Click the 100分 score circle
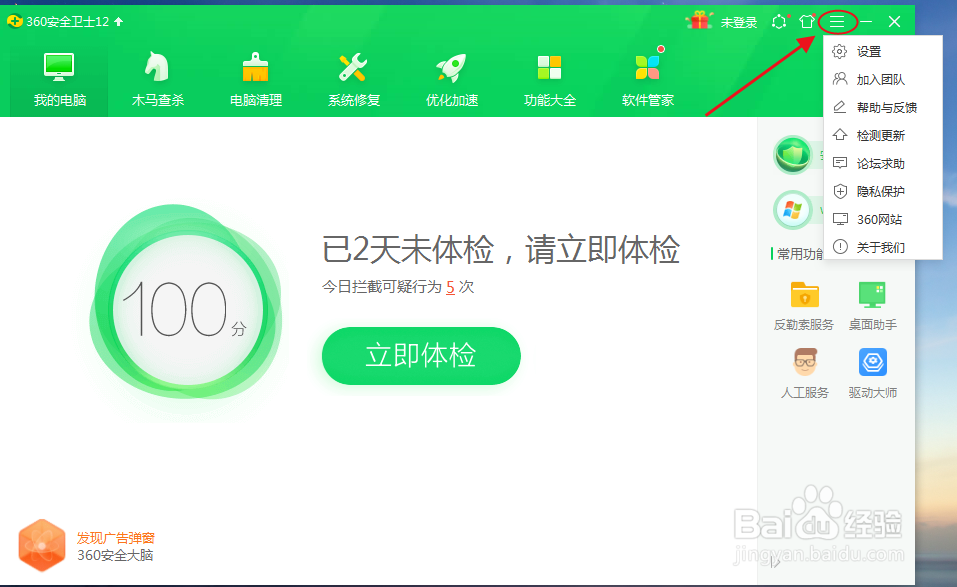This screenshot has height=587, width=957. click(x=187, y=308)
